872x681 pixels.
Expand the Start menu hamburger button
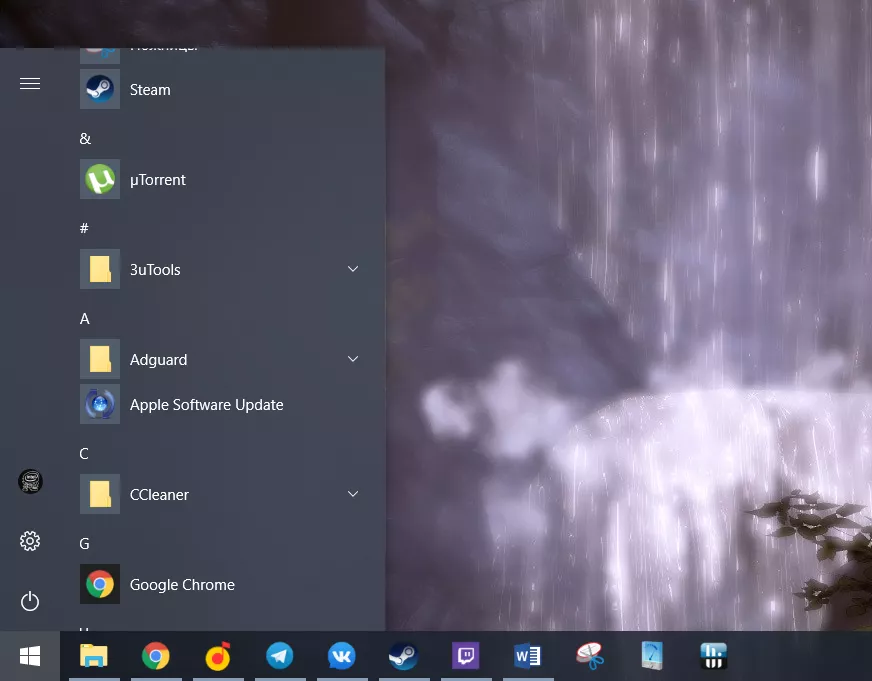pyautogui.click(x=30, y=83)
